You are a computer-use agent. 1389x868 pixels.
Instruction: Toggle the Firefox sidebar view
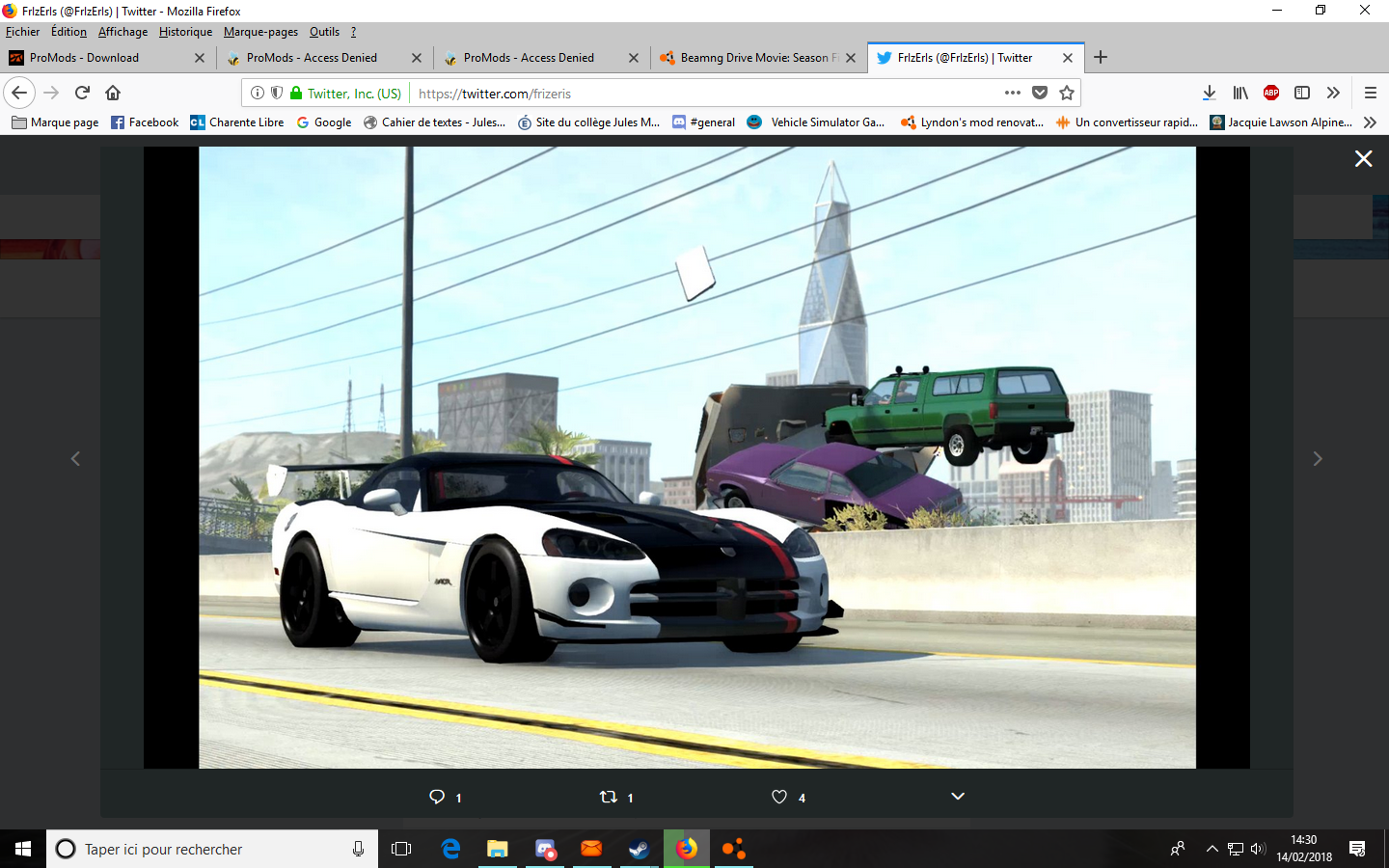pos(1302,93)
